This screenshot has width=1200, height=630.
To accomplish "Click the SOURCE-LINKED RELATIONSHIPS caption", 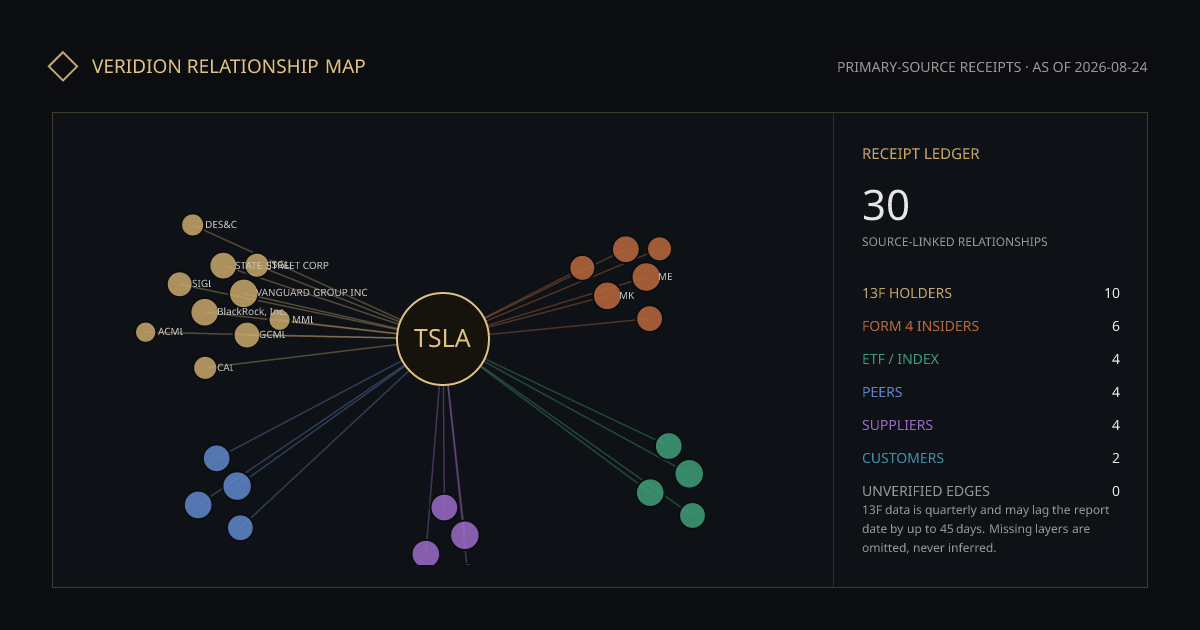I will click(x=955, y=242).
